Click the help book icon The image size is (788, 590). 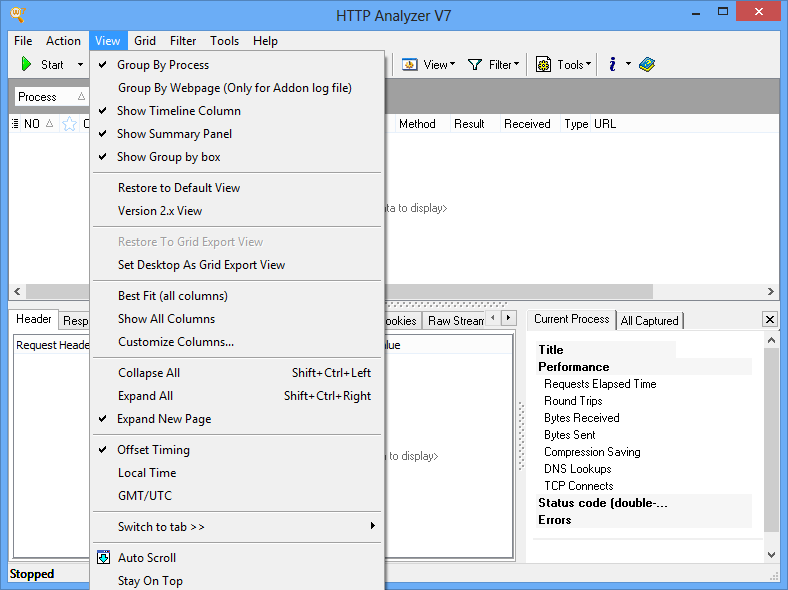tap(647, 64)
